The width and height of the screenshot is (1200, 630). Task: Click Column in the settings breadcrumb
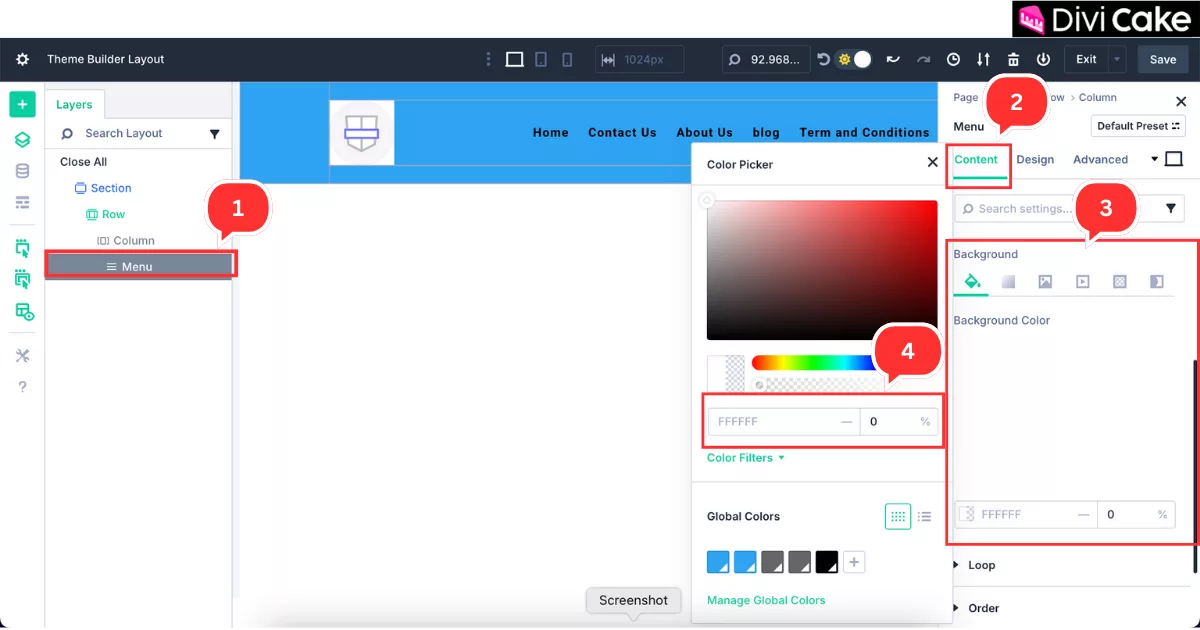(1098, 97)
